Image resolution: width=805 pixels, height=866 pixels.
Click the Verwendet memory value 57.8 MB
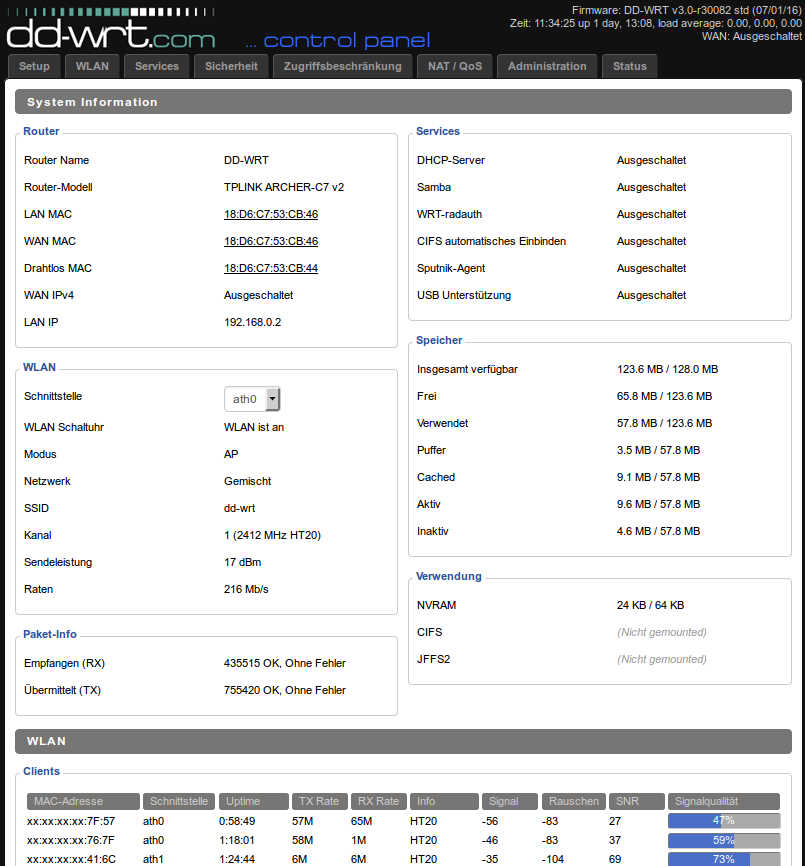(664, 424)
